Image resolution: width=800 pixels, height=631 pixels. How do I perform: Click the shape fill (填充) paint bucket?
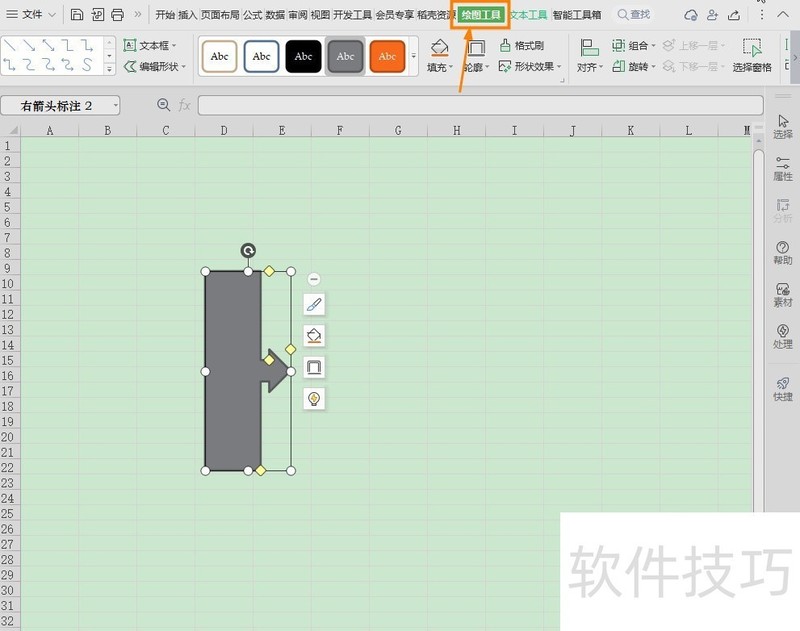coord(438,48)
